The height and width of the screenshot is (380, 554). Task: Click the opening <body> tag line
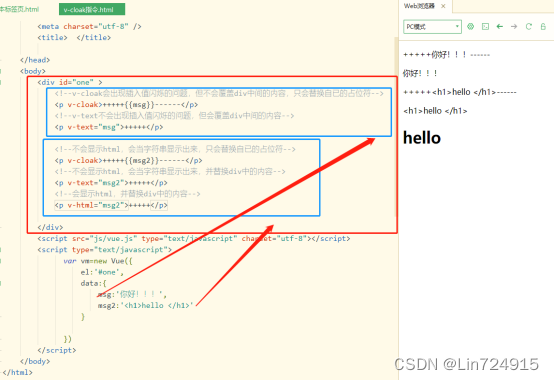[x=33, y=71]
